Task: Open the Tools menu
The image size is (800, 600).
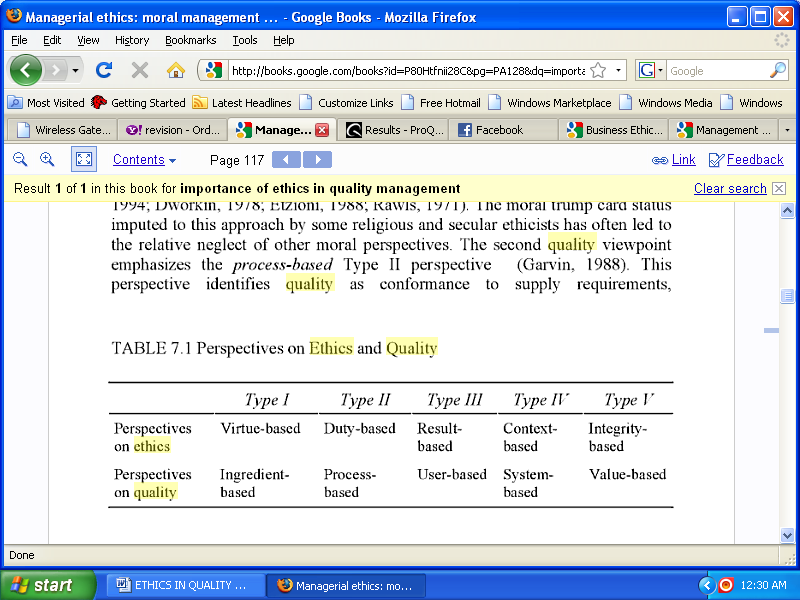Action: (x=245, y=40)
